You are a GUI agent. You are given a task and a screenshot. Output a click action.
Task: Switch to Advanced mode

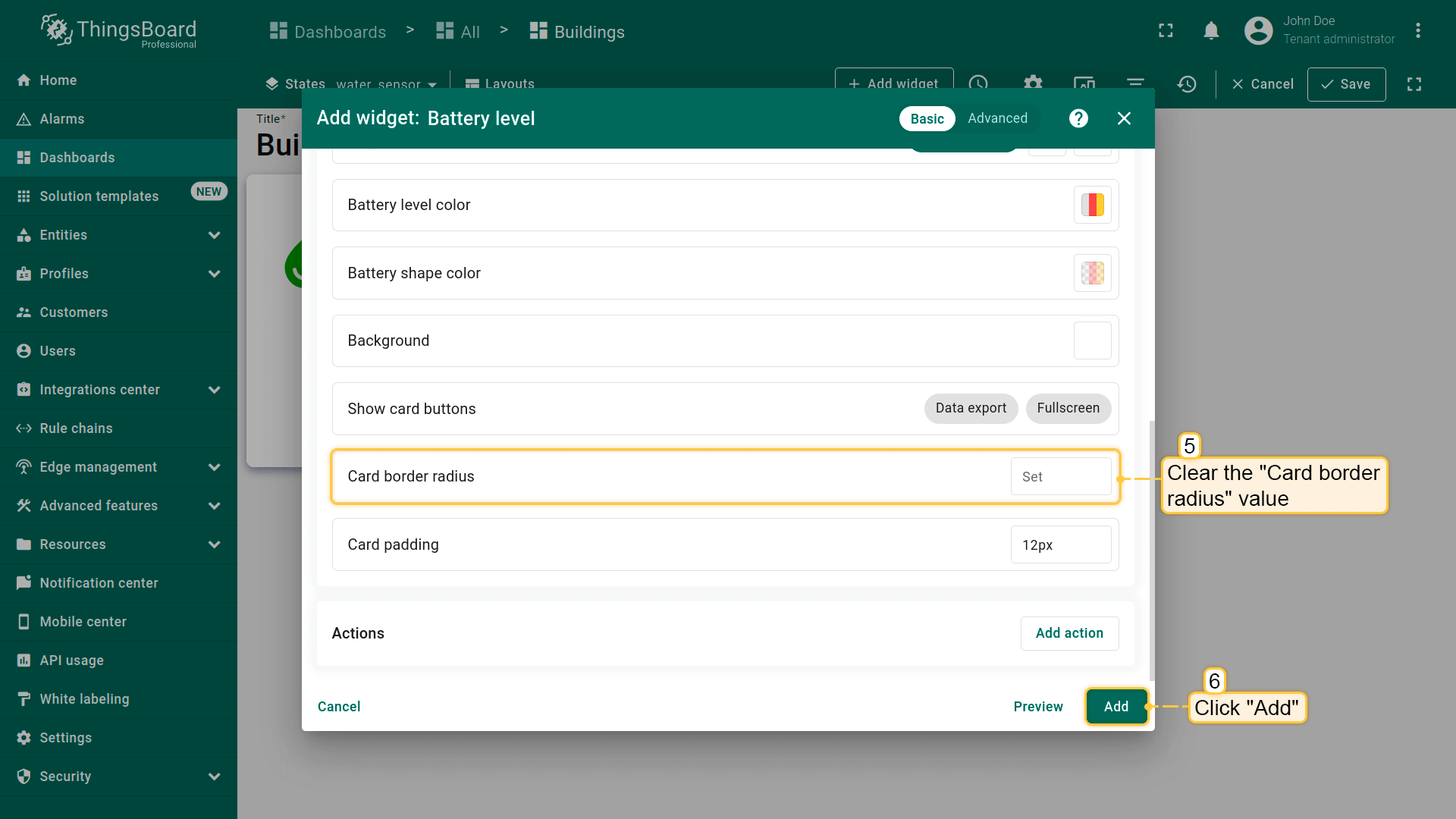(x=997, y=118)
